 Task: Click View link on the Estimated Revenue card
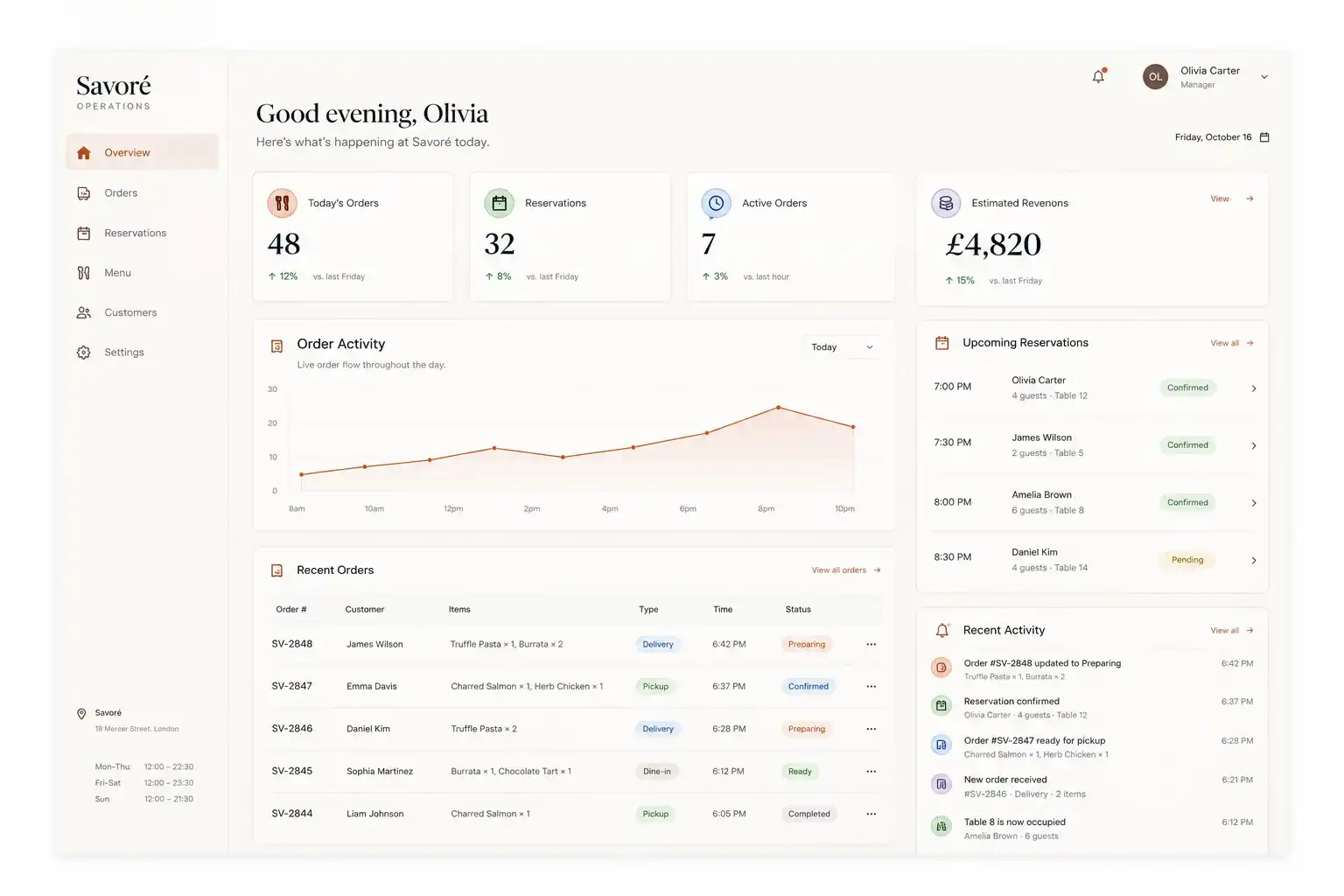[1232, 199]
